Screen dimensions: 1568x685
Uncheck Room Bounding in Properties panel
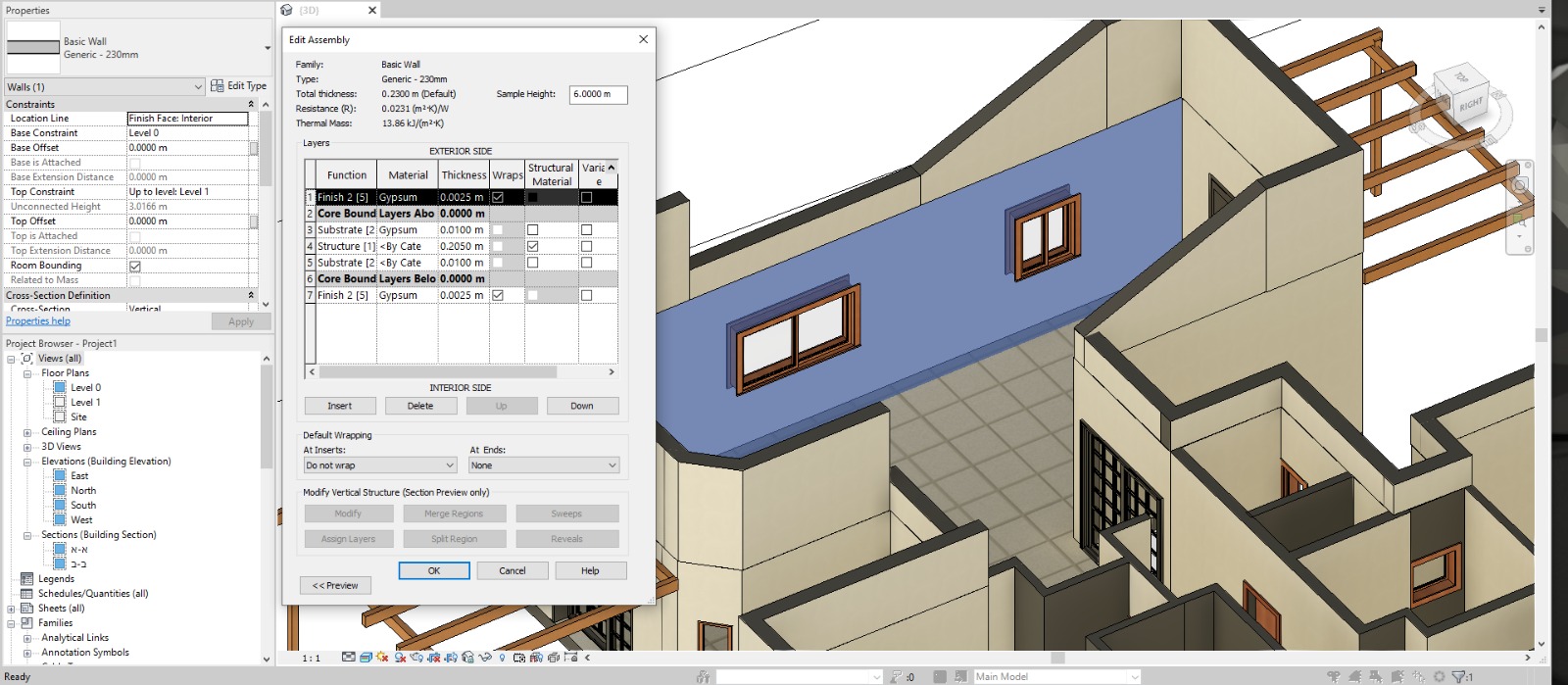pos(135,266)
